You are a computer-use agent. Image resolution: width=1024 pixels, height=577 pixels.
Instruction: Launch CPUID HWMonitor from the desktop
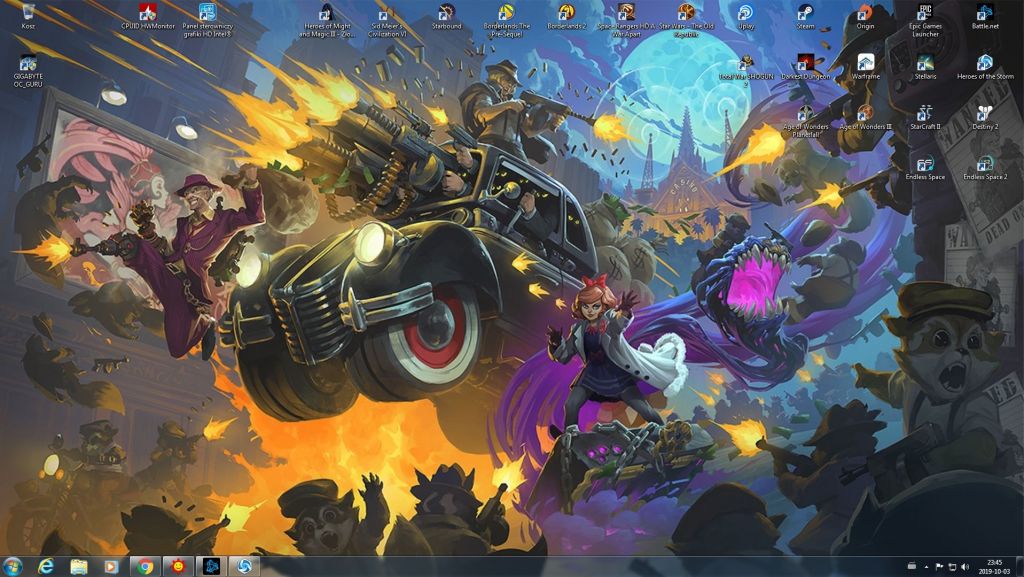[148, 16]
